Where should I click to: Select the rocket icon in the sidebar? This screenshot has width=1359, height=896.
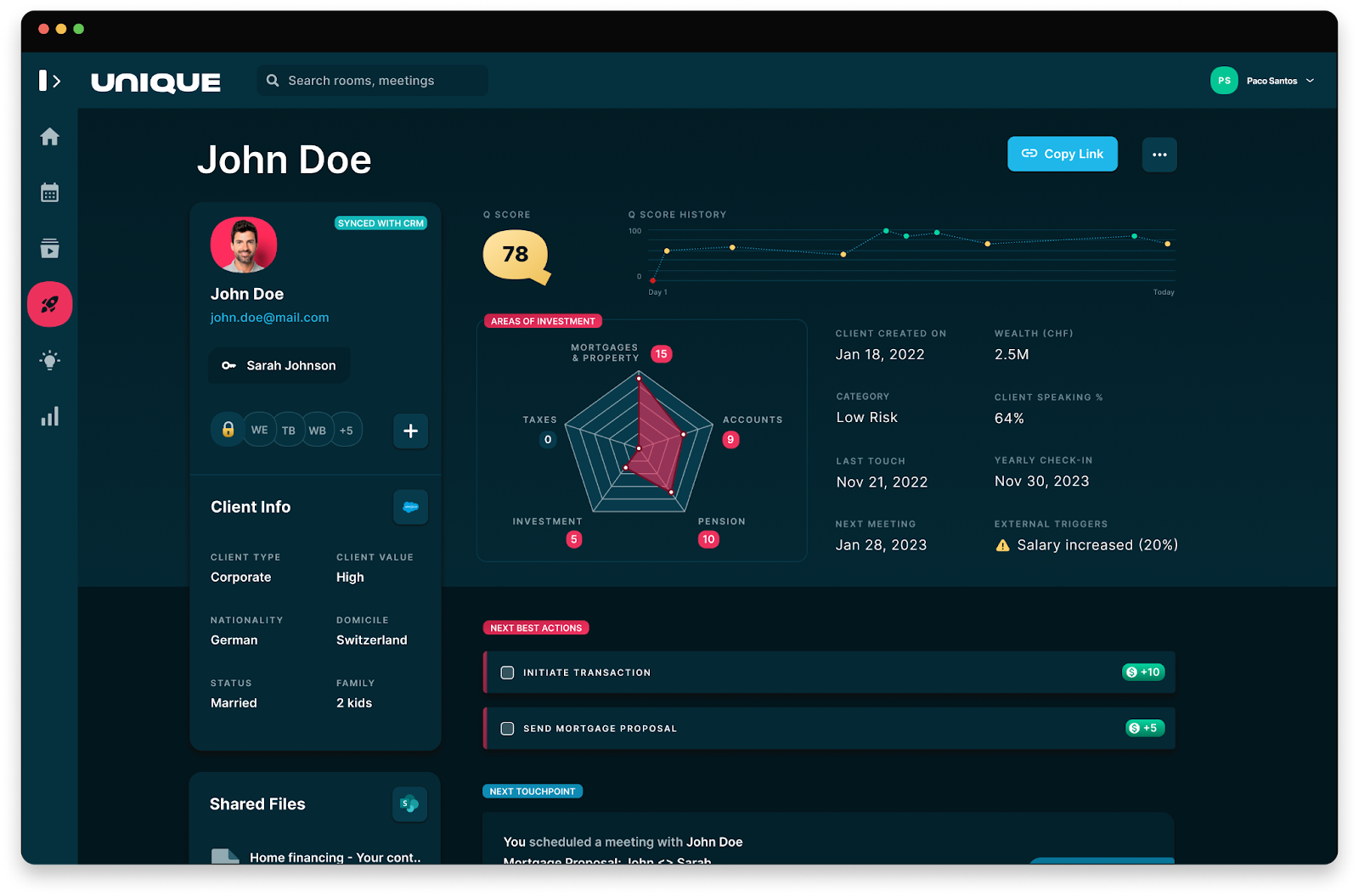coord(50,304)
